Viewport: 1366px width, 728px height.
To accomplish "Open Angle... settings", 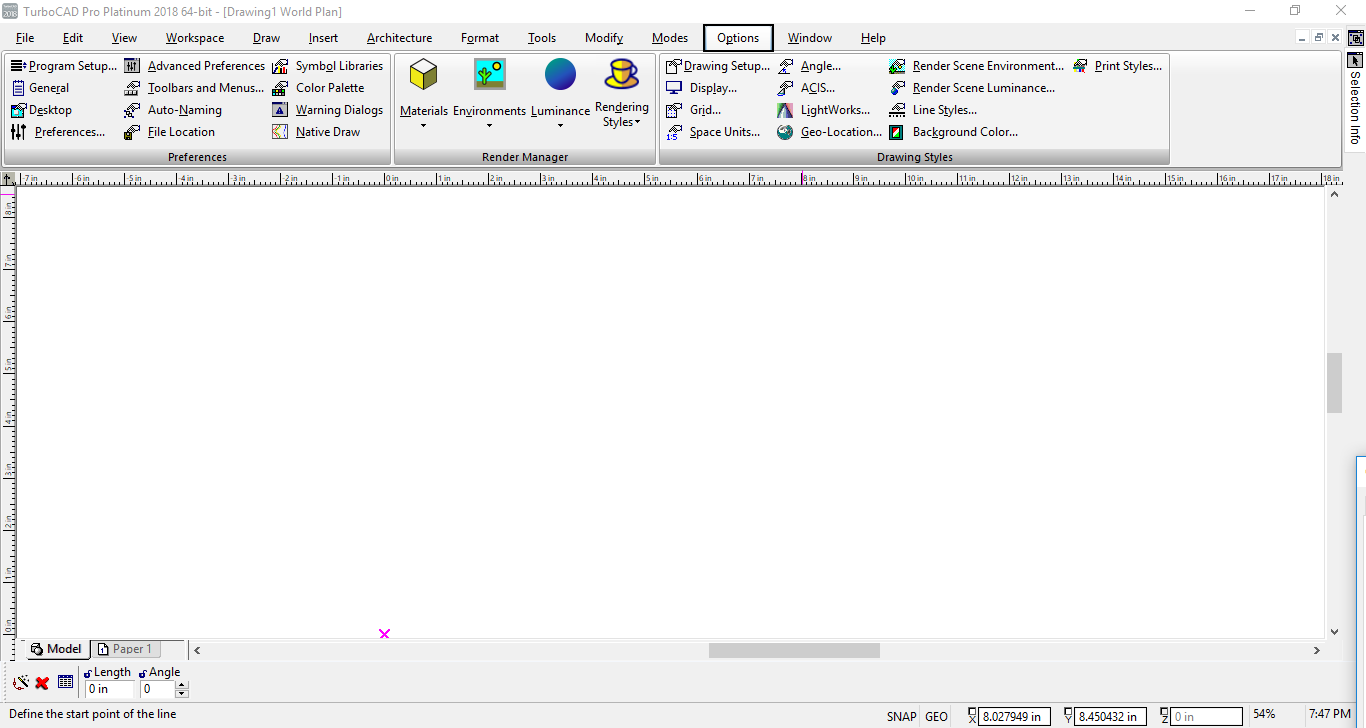I will [809, 66].
